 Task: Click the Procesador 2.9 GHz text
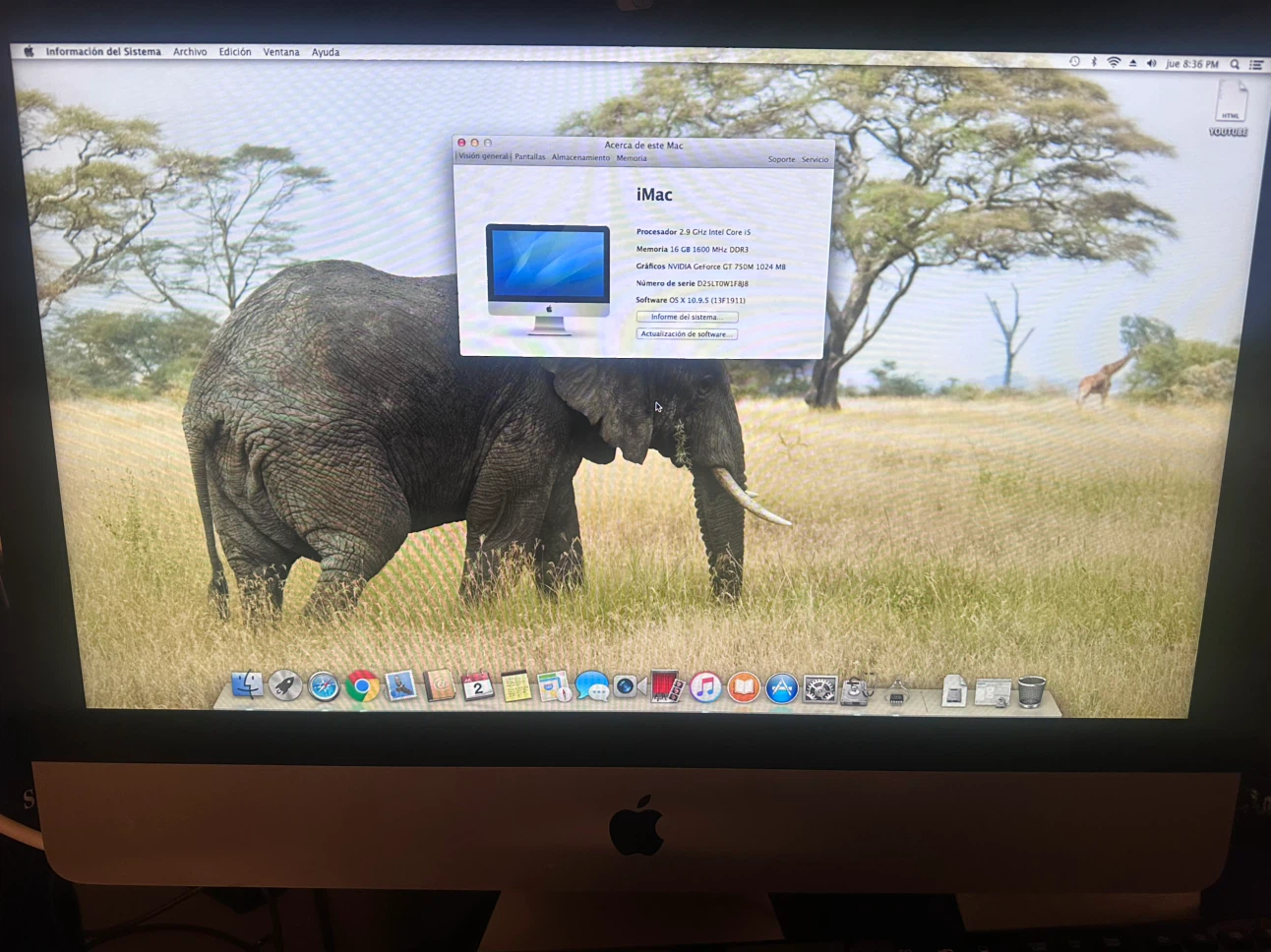click(694, 232)
